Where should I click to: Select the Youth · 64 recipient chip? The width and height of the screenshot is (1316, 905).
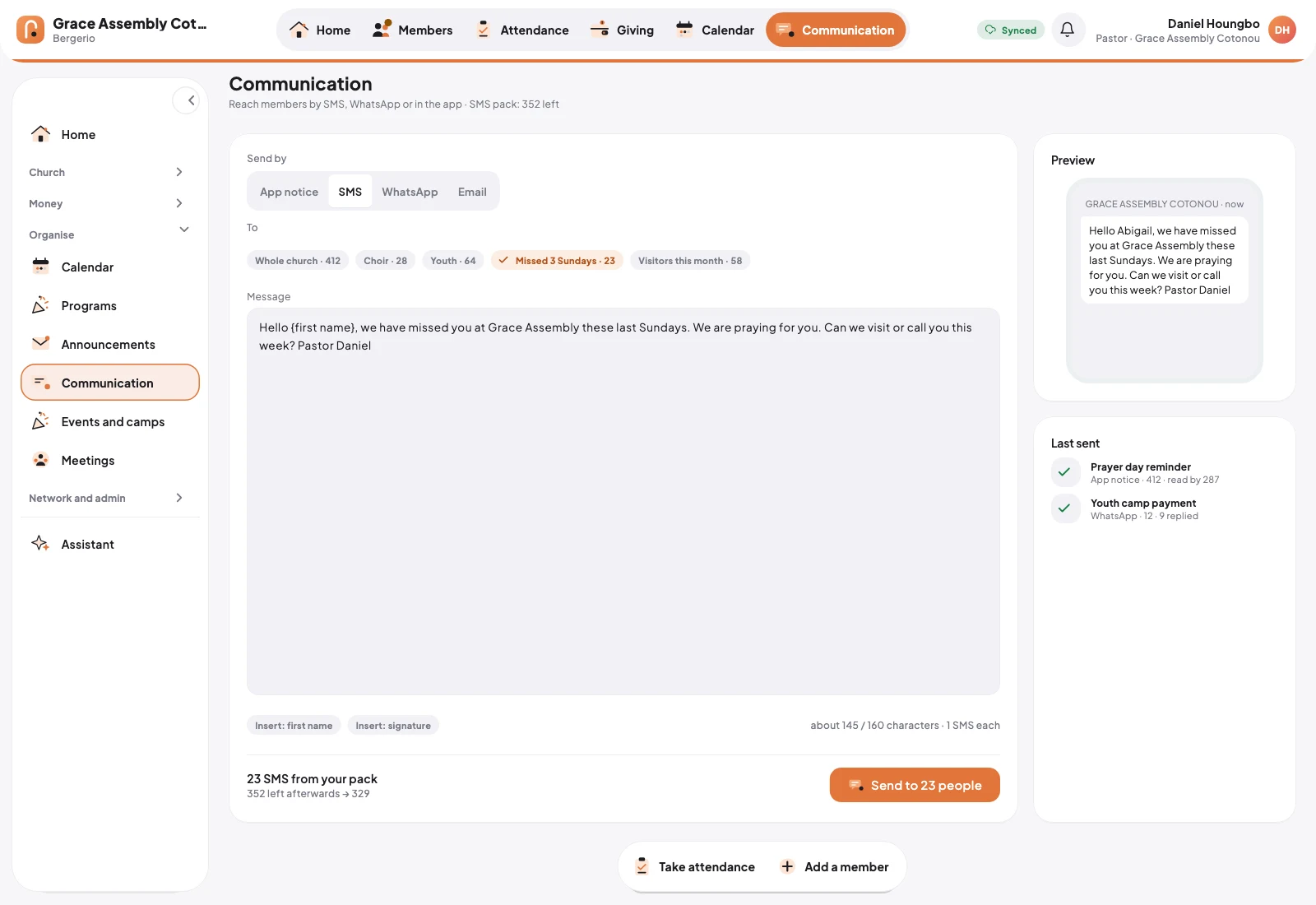pos(453,261)
